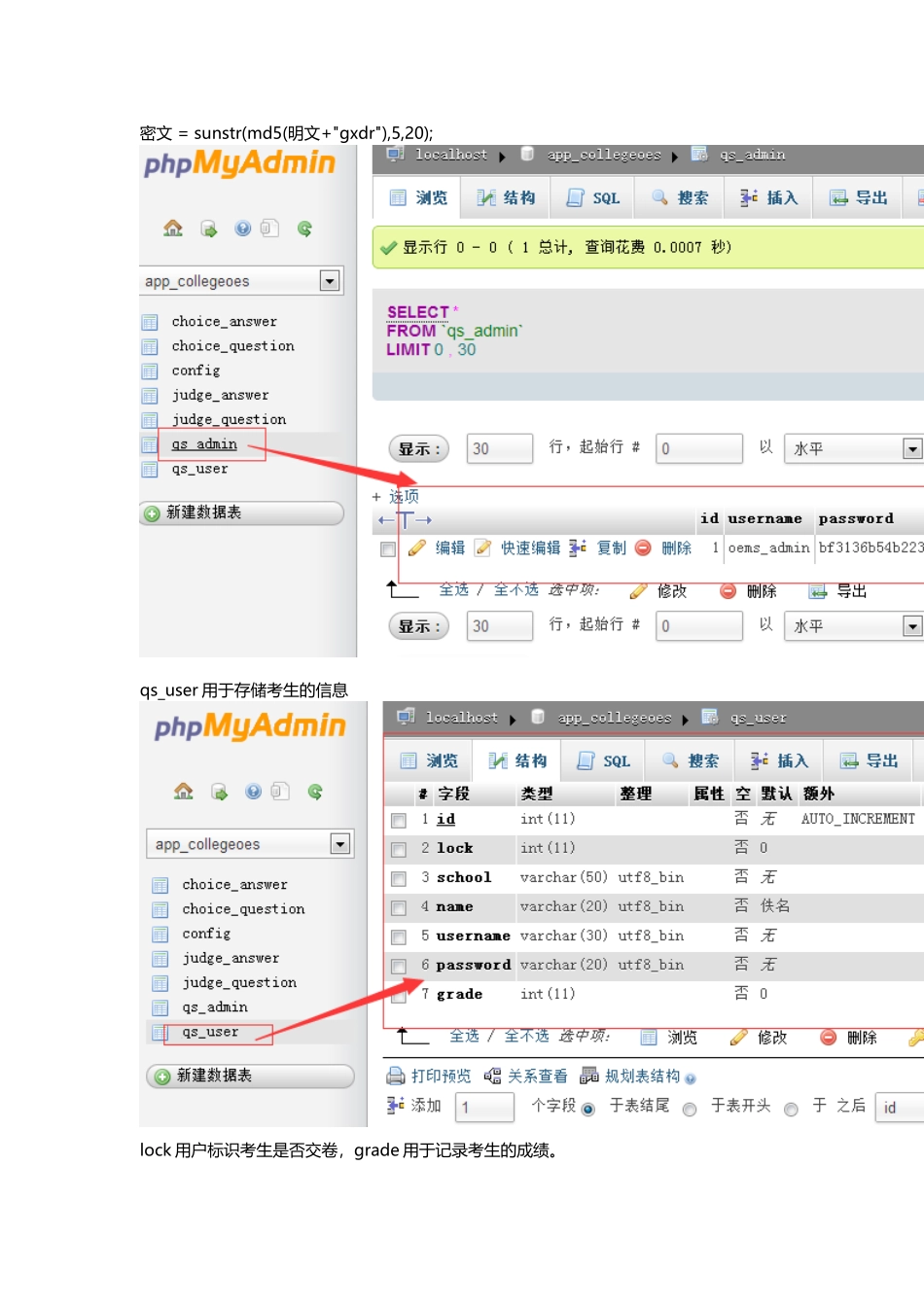Click 全选 link under the qs_admin results

pos(453,589)
